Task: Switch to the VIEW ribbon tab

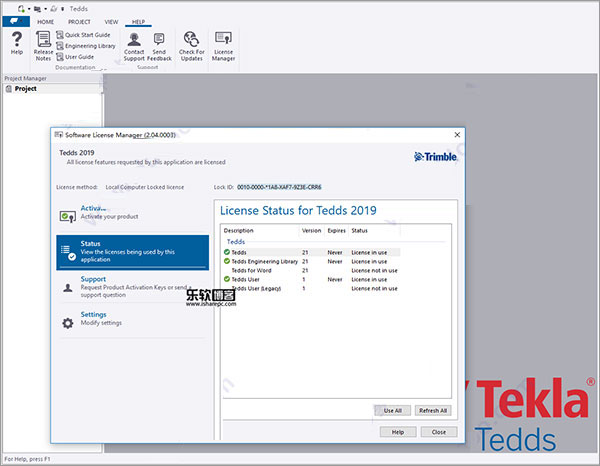Action: [111, 22]
